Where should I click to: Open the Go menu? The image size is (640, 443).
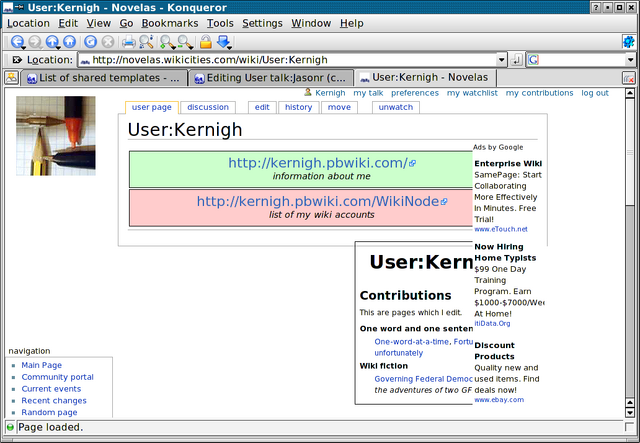(x=126, y=23)
